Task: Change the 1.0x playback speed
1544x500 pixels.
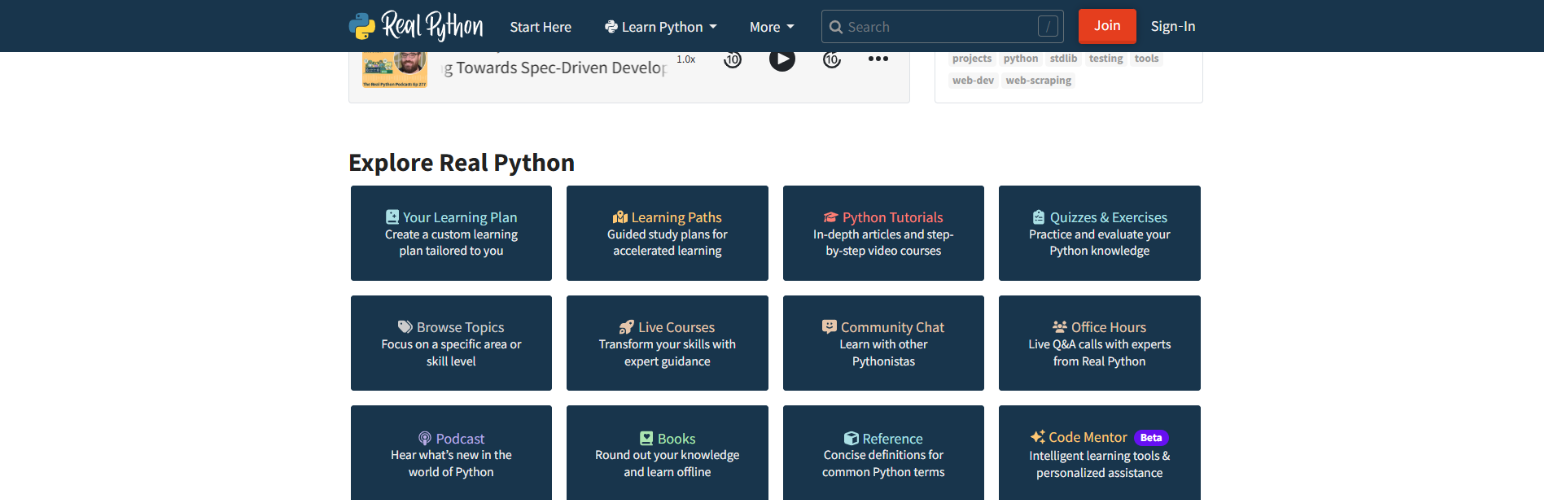Action: [x=686, y=59]
